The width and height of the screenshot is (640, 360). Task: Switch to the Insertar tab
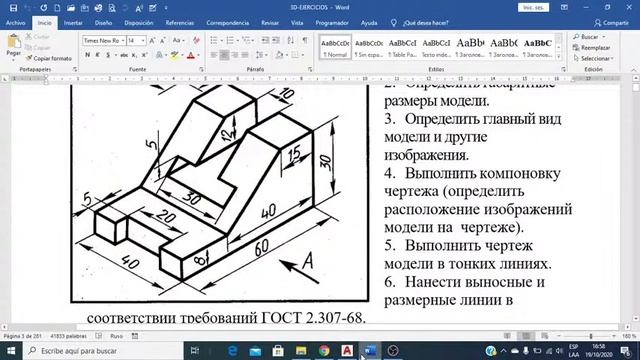73,23
